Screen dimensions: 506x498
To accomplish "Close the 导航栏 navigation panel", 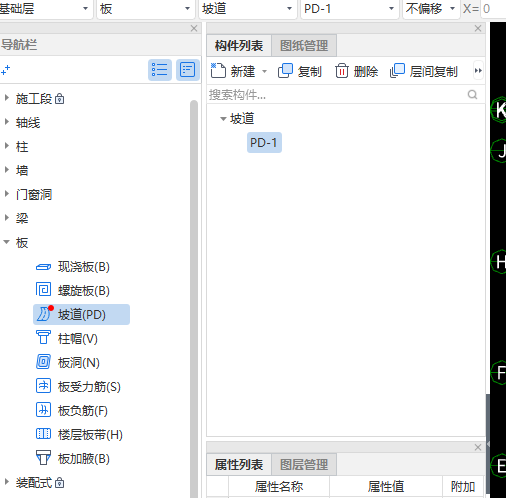I will pos(194,29).
